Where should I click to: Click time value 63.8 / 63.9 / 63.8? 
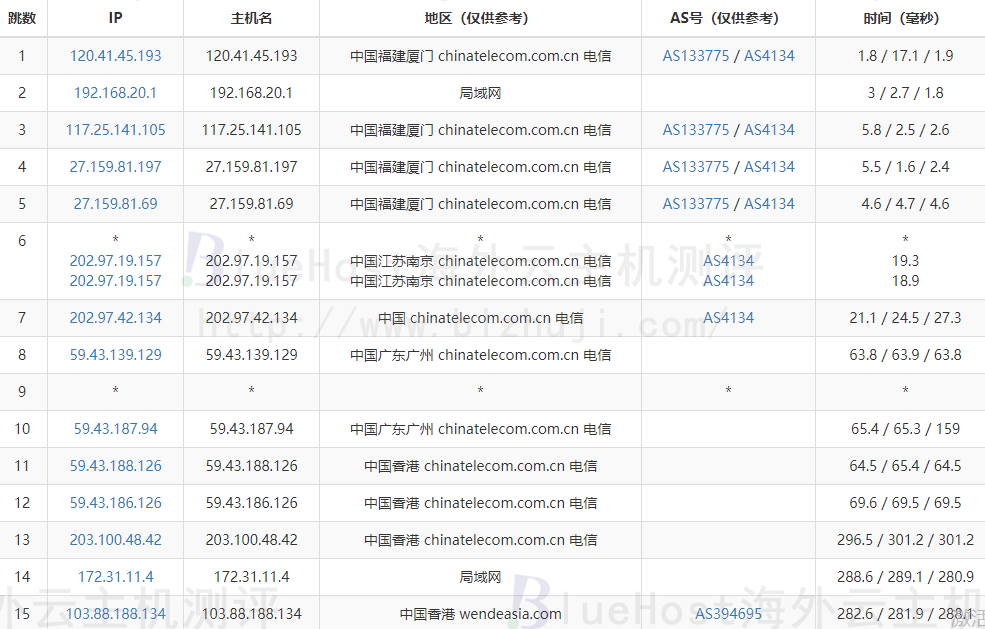tap(905, 355)
